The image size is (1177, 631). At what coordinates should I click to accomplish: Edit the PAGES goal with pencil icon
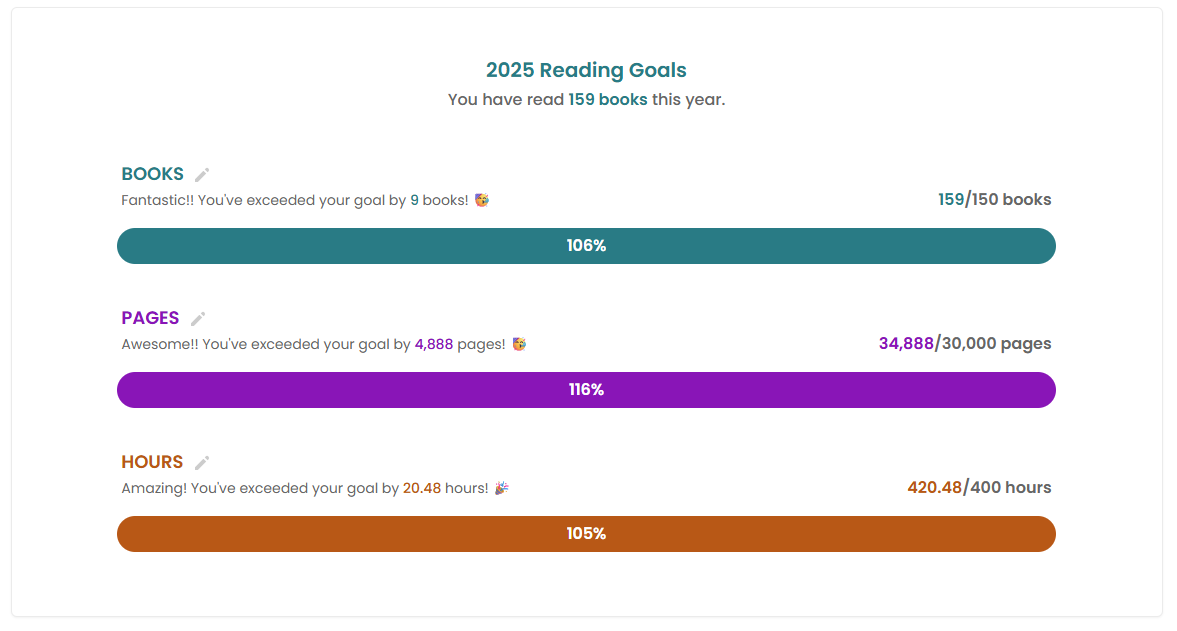coord(198,319)
